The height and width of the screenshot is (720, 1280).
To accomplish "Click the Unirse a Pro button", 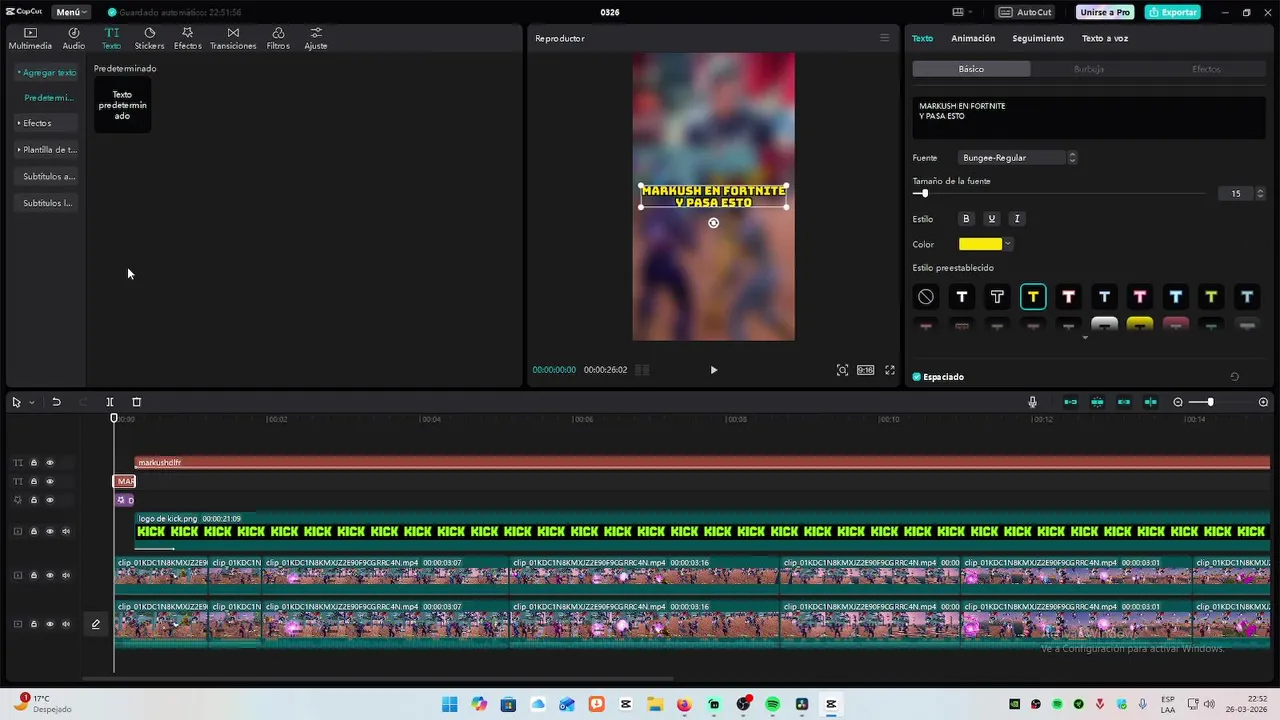I will point(1105,12).
